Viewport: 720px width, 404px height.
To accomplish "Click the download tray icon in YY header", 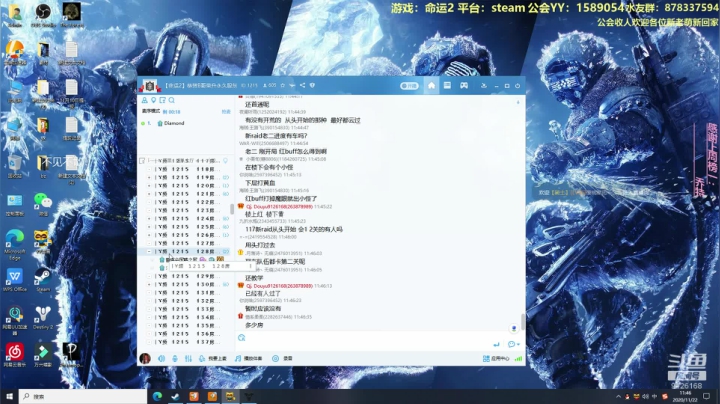I will 484,86.
